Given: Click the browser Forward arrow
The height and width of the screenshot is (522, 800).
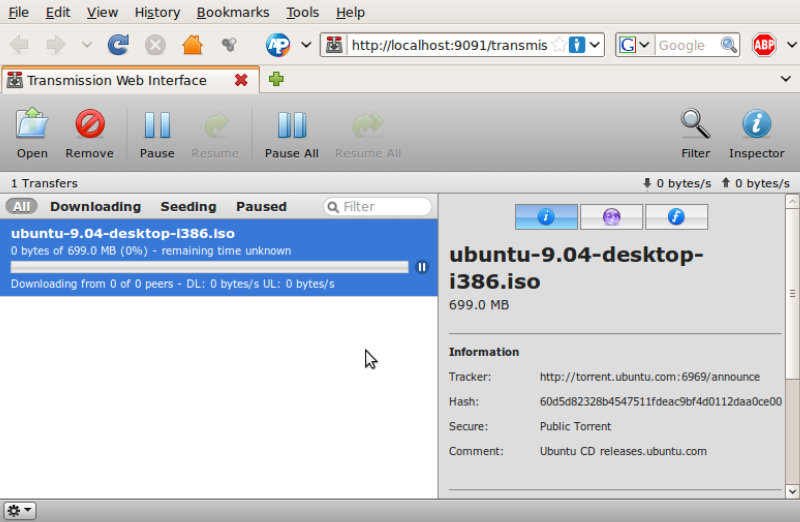Looking at the screenshot, I should tap(56, 45).
